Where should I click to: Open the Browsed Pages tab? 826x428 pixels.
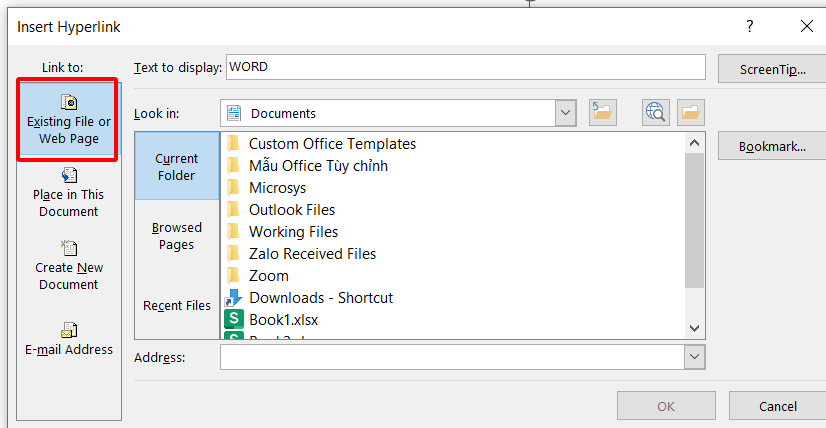tap(177, 236)
